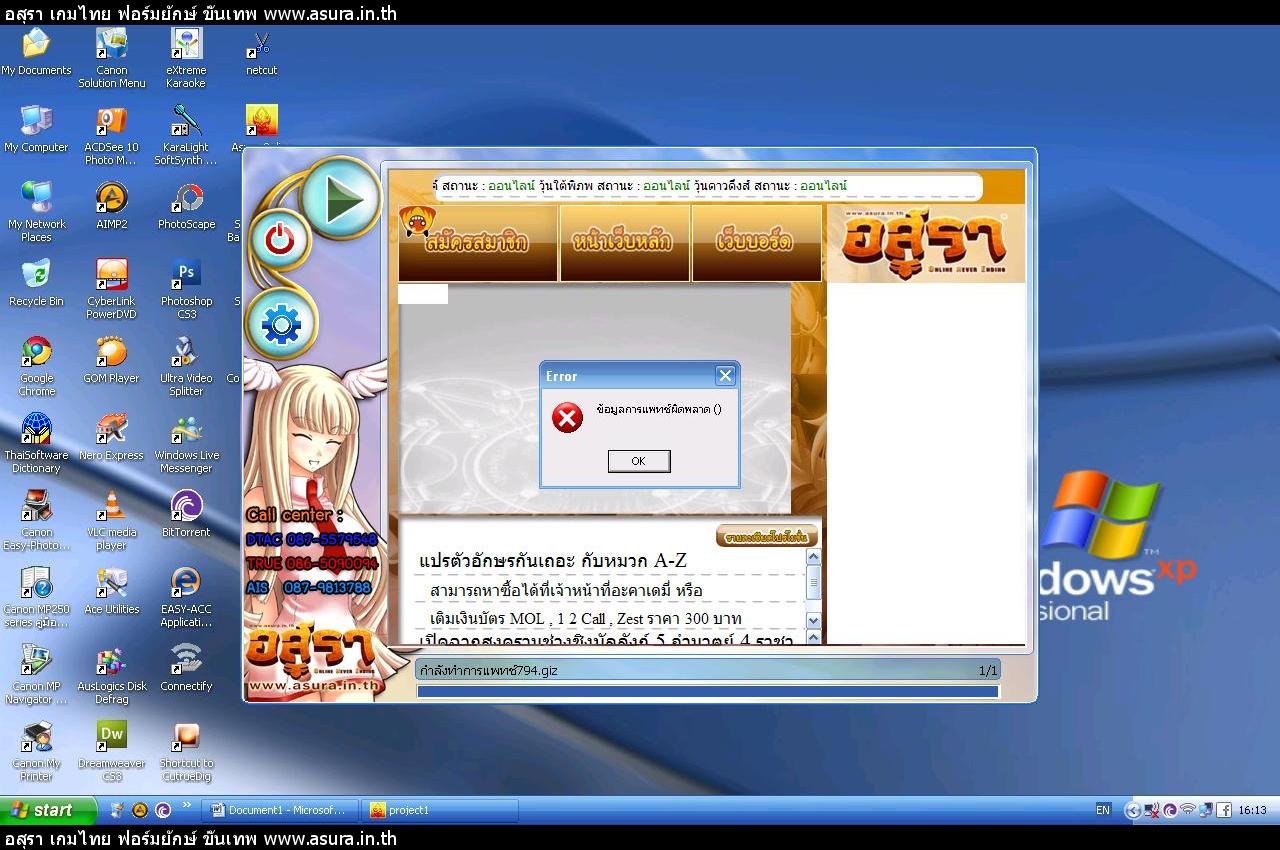Click the red power button in the launcher
This screenshot has height=850, width=1280.
pyautogui.click(x=279, y=241)
